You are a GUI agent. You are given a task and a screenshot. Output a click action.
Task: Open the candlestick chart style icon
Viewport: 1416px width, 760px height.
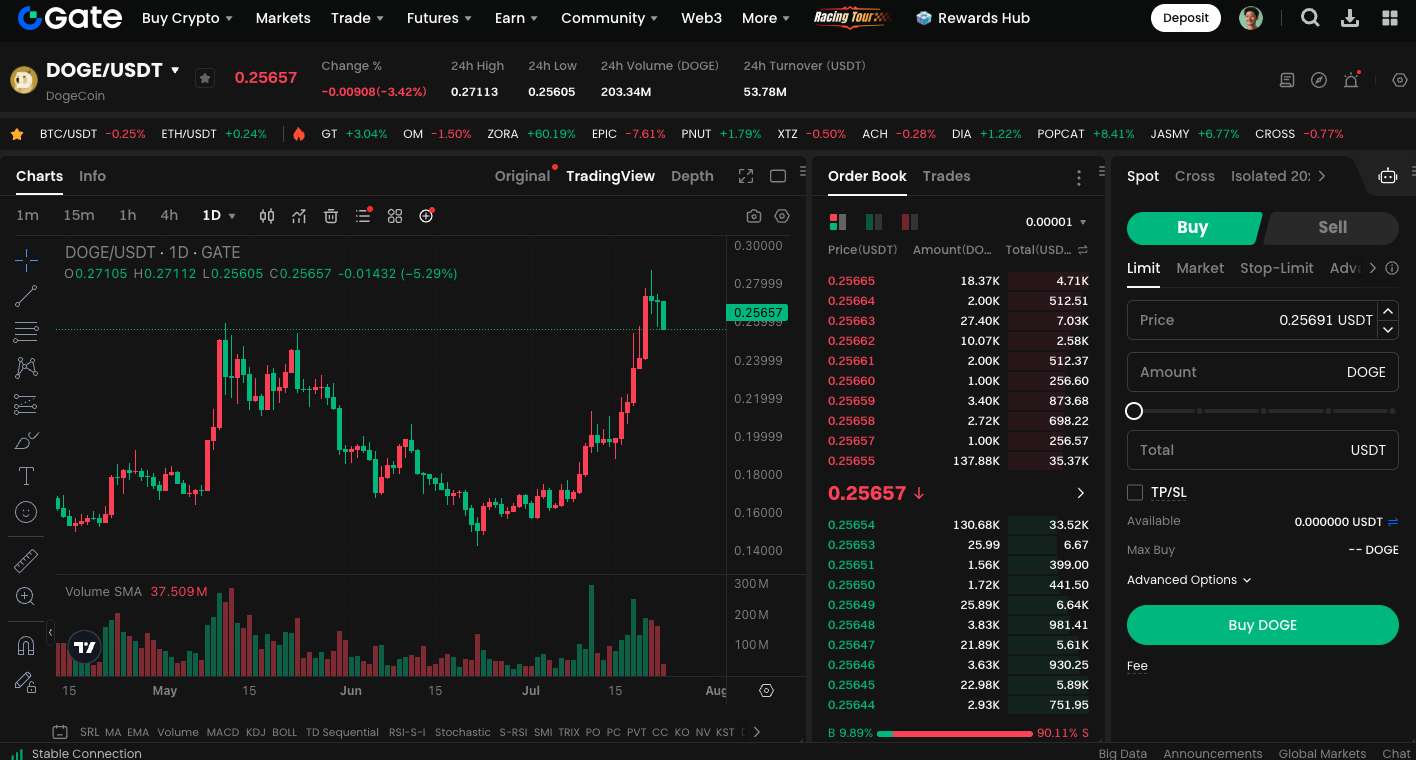(x=267, y=216)
